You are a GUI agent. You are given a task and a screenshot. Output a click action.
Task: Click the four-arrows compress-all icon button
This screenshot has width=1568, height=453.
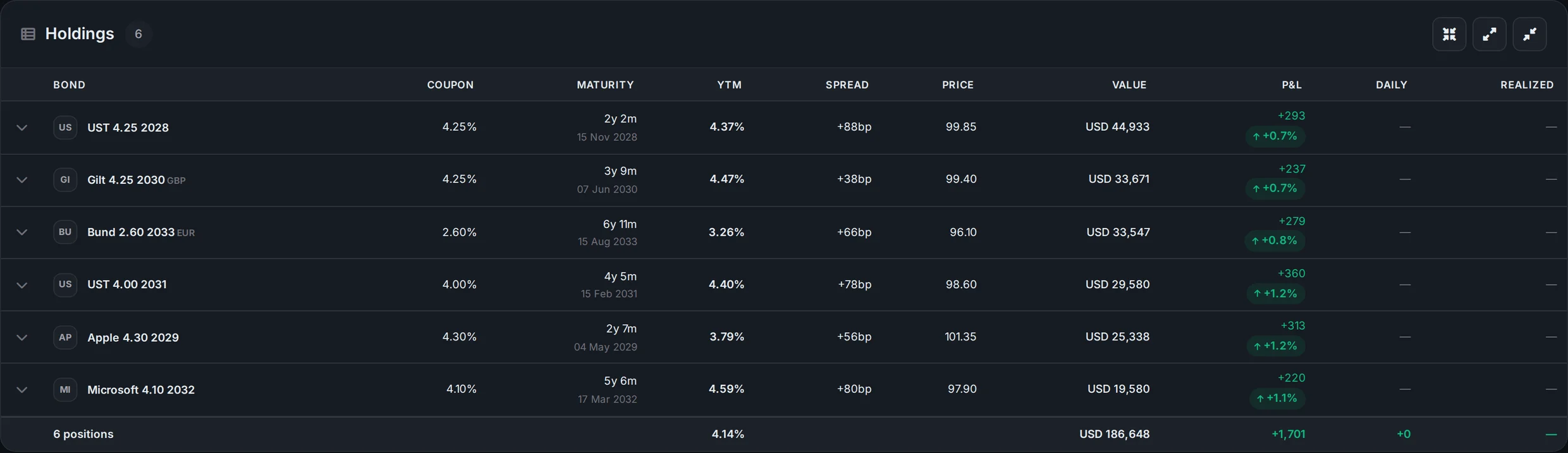1449,34
